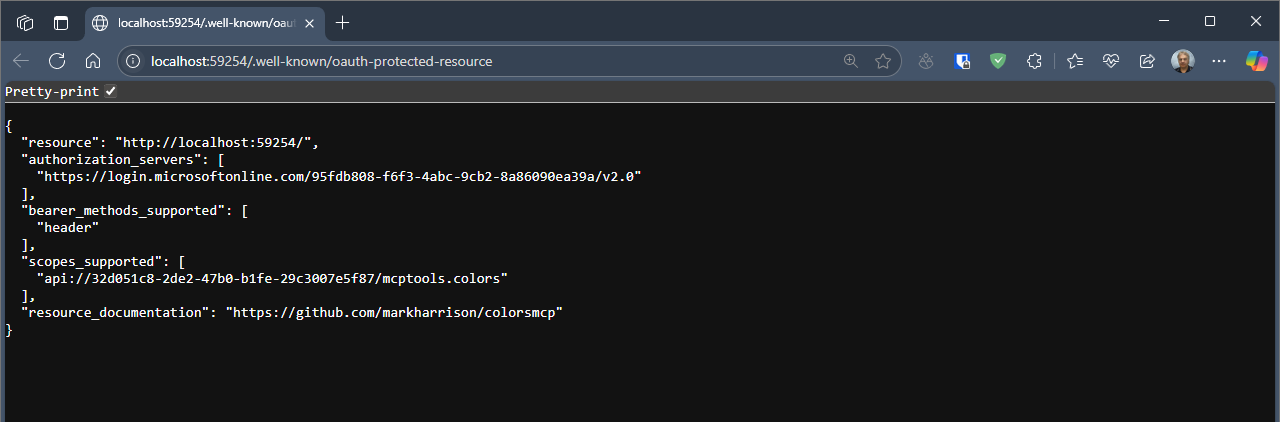Open Settings and more ellipsis menu
1280x422 pixels.
coord(1219,61)
